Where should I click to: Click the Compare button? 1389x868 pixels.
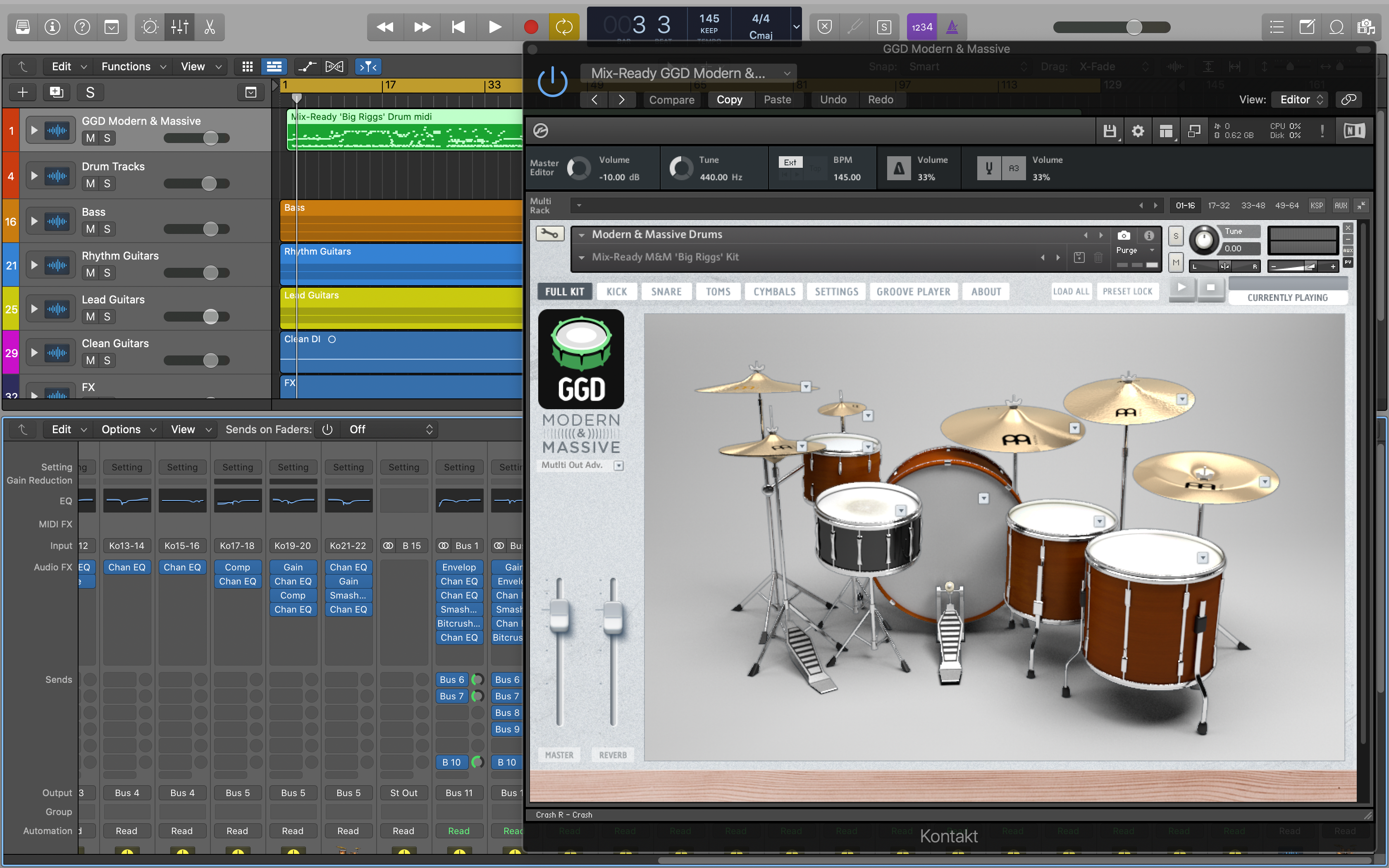pyautogui.click(x=671, y=100)
